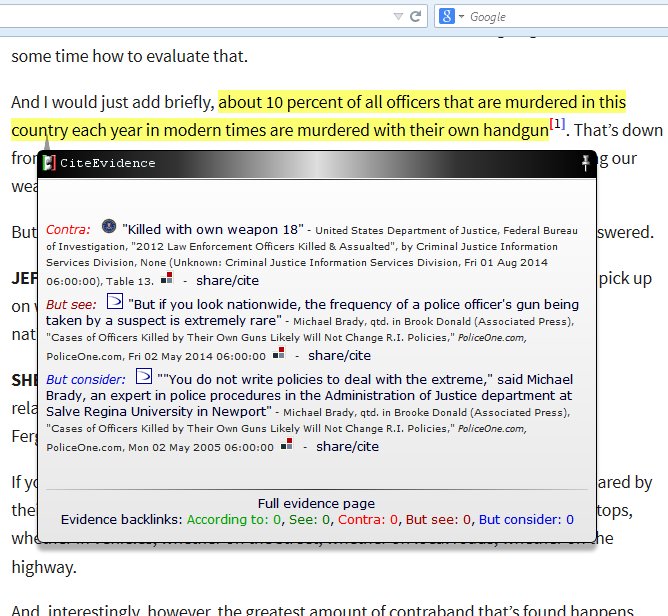Open the source icon beside But consider
Image resolution: width=668 pixels, height=616 pixels.
pyautogui.click(x=144, y=376)
